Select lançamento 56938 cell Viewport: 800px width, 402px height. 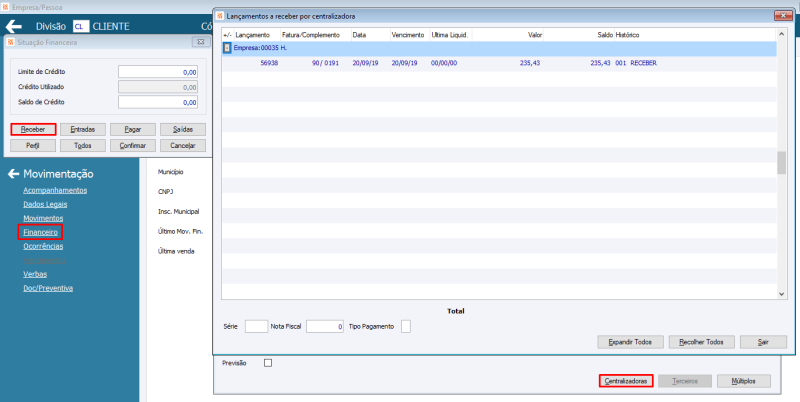pyautogui.click(x=269, y=63)
